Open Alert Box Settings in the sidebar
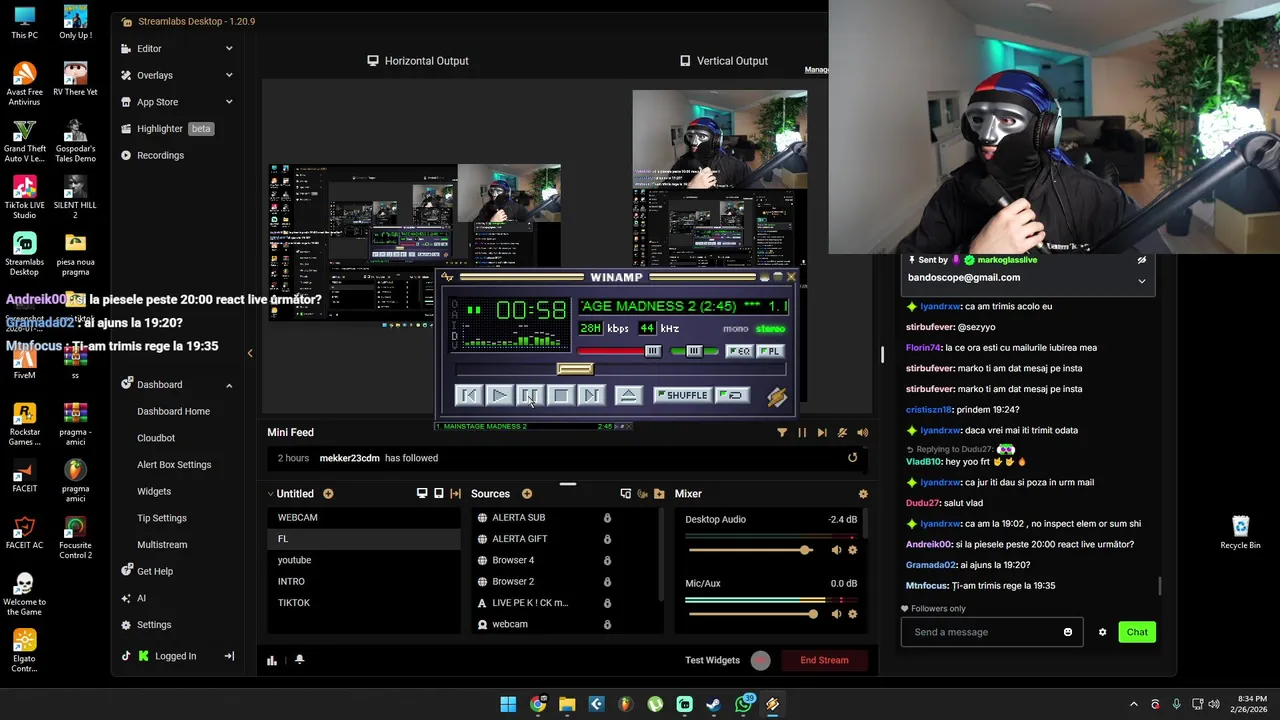This screenshot has height=720, width=1280. (x=174, y=465)
